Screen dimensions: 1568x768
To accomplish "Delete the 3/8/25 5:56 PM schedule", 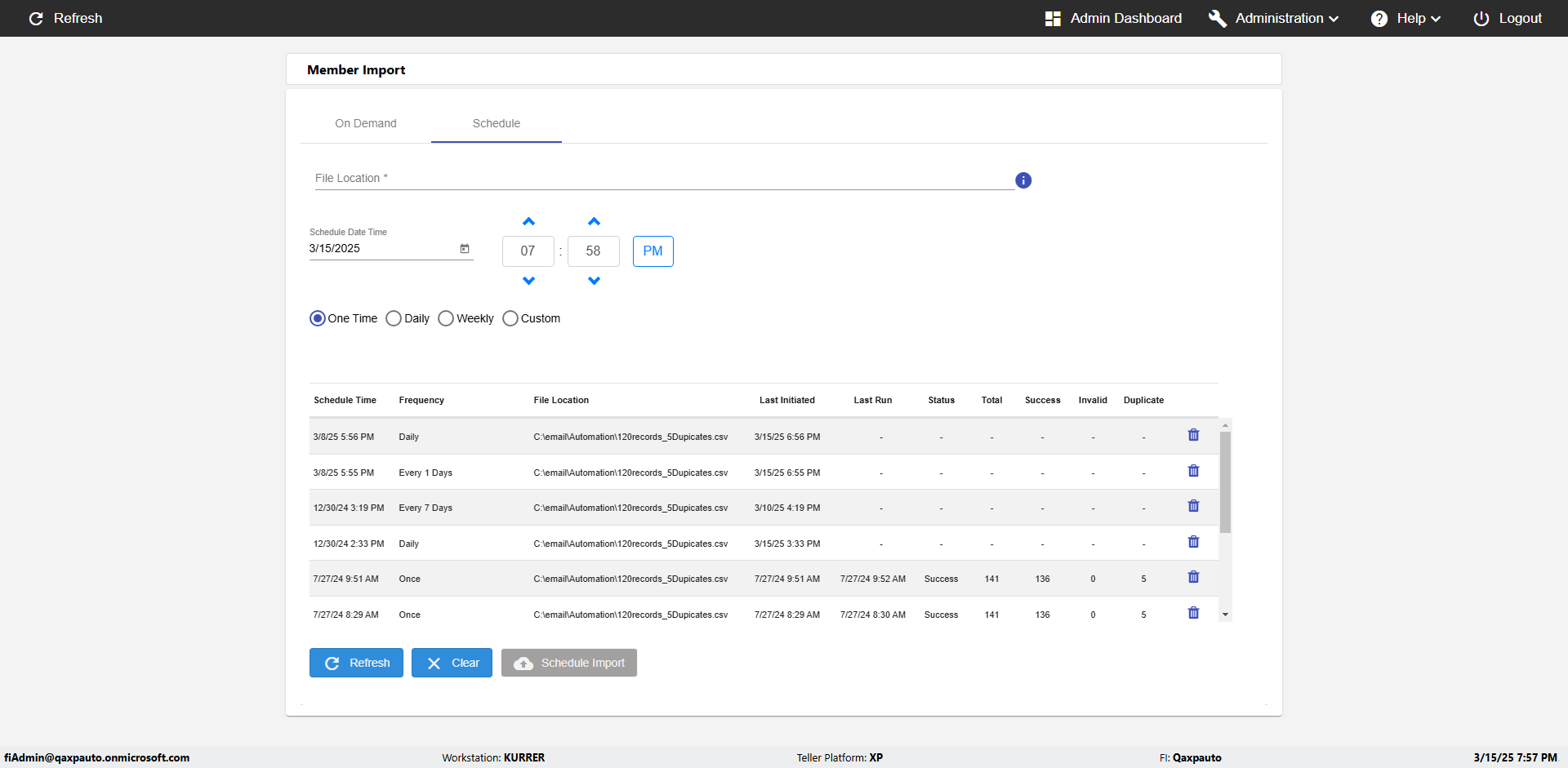I will tap(1193, 435).
